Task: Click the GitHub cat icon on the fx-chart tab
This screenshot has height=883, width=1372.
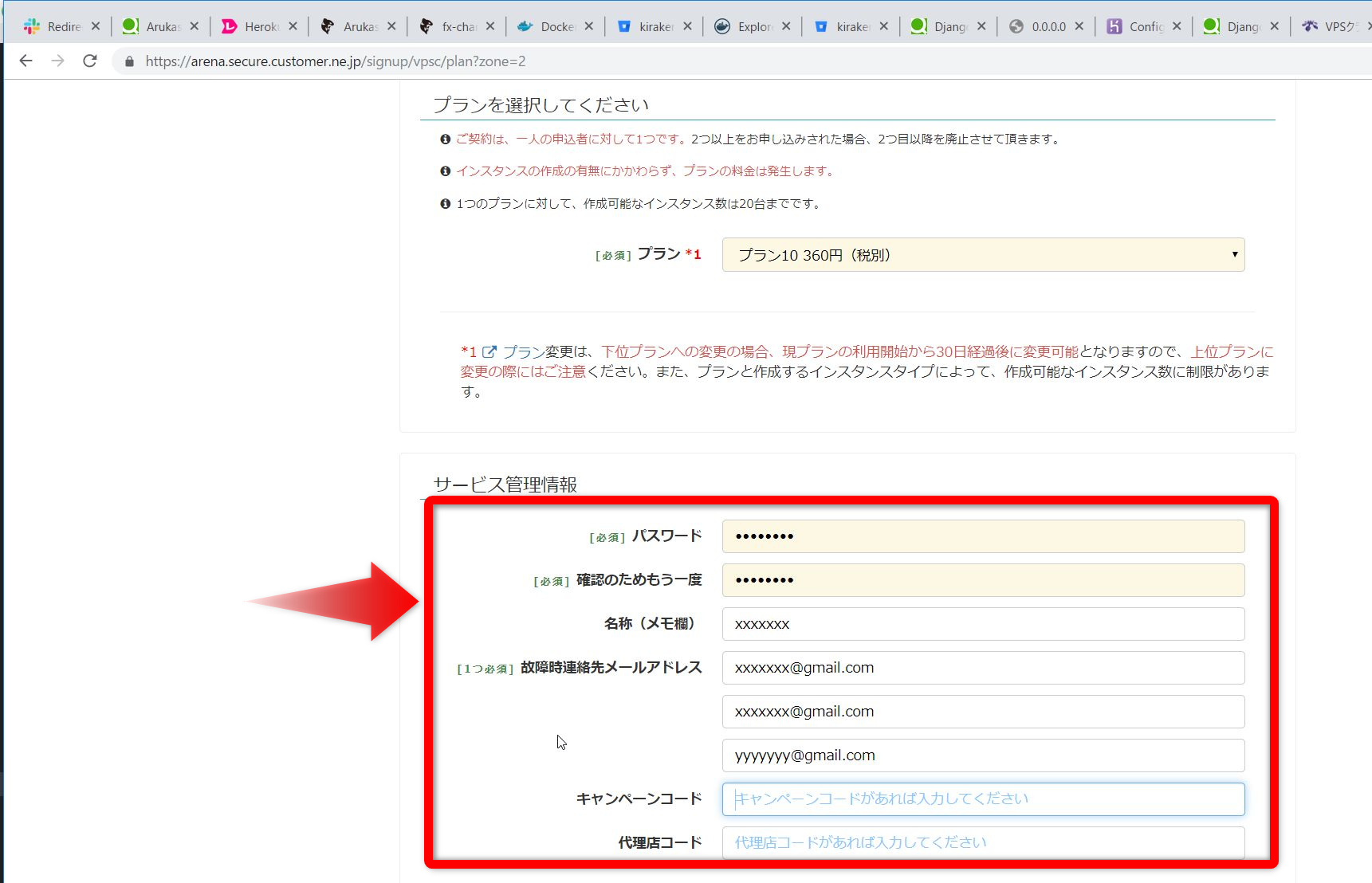Action: [x=425, y=25]
